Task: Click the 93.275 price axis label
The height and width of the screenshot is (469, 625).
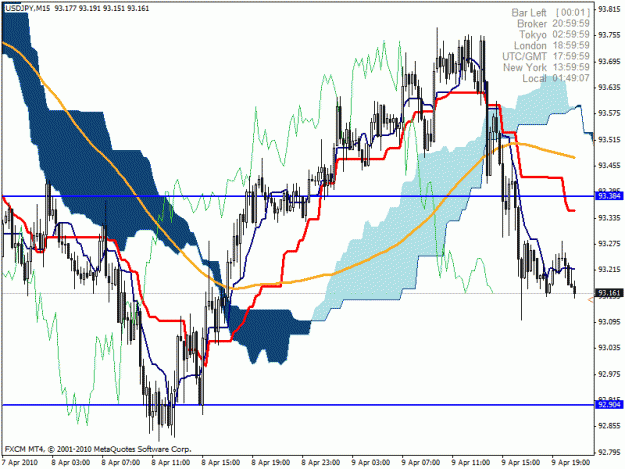Action: [609, 244]
